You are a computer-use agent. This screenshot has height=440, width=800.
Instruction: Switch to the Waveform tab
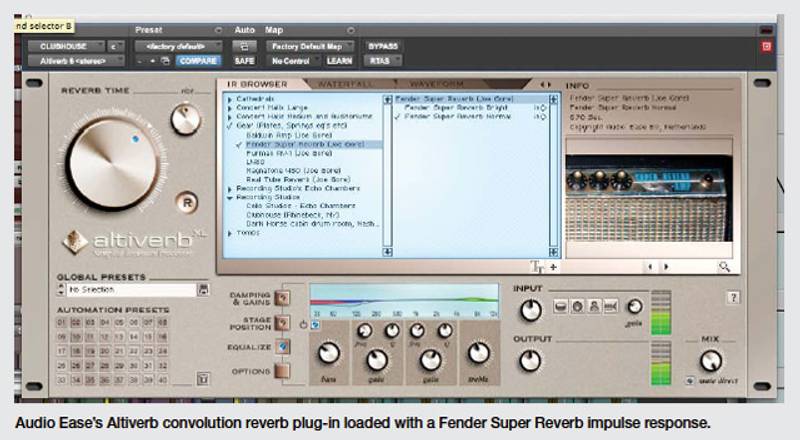pos(435,85)
